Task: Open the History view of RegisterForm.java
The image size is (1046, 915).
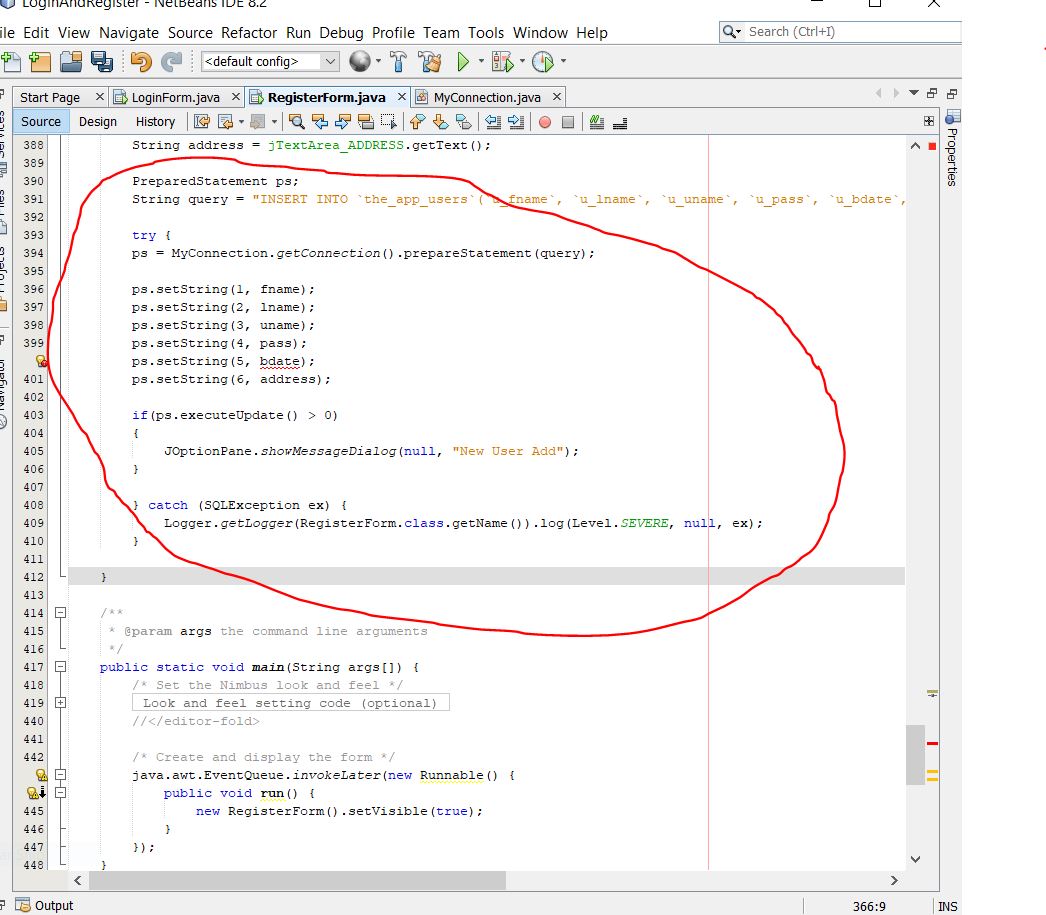Action: [156, 121]
